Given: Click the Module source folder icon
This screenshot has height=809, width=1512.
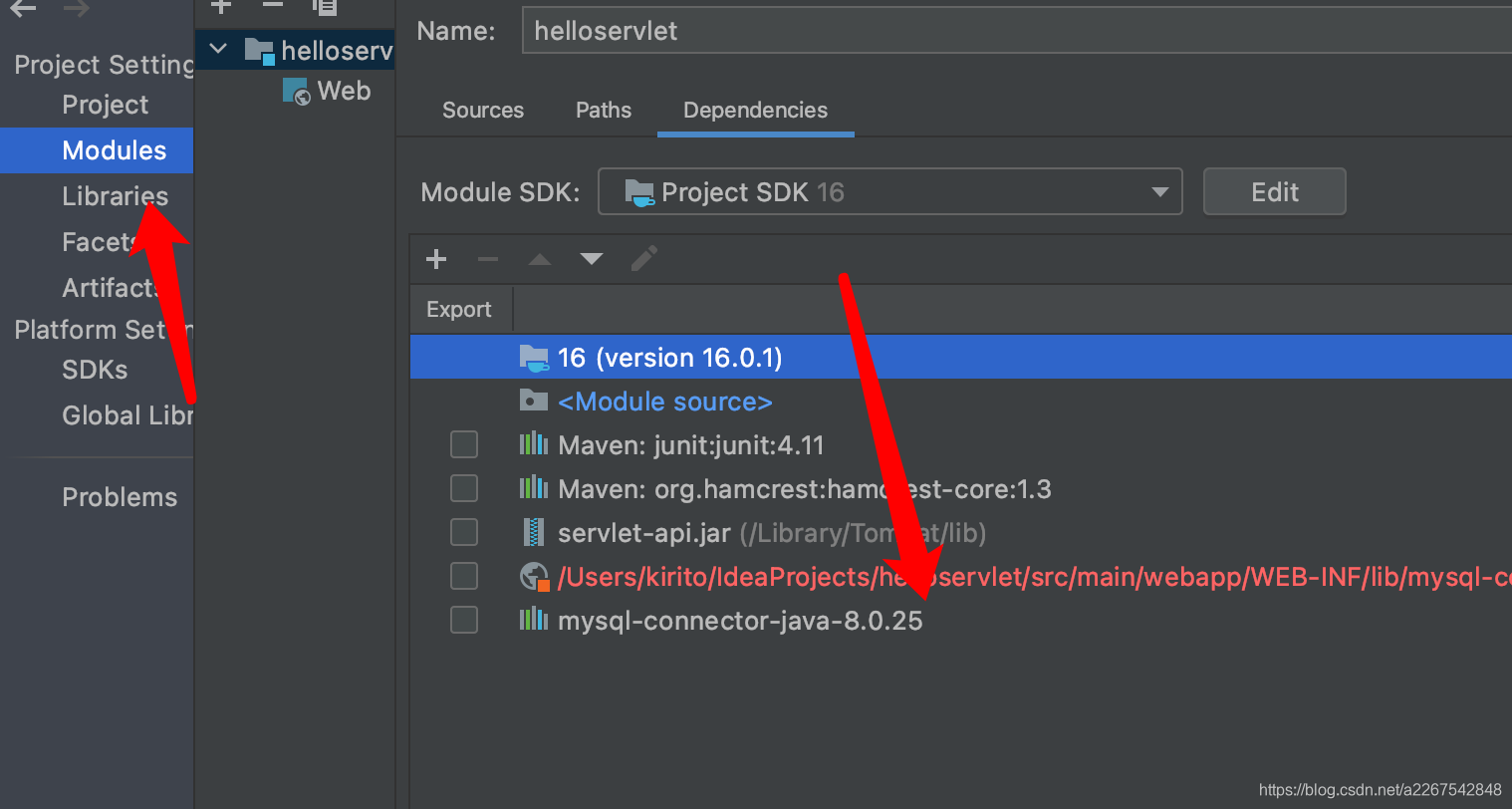Looking at the screenshot, I should pos(534,401).
